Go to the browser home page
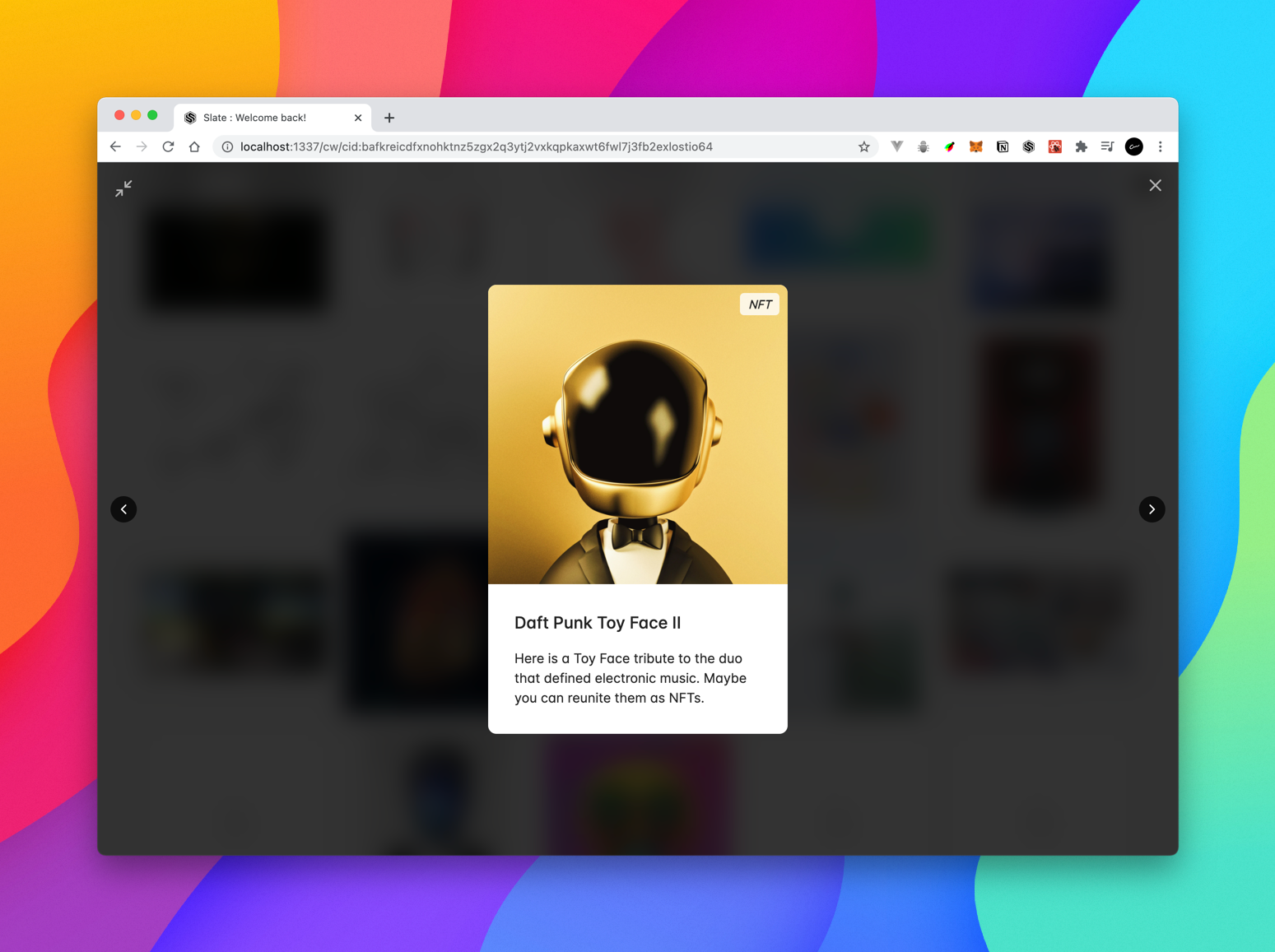This screenshot has height=952, width=1275. [x=194, y=146]
